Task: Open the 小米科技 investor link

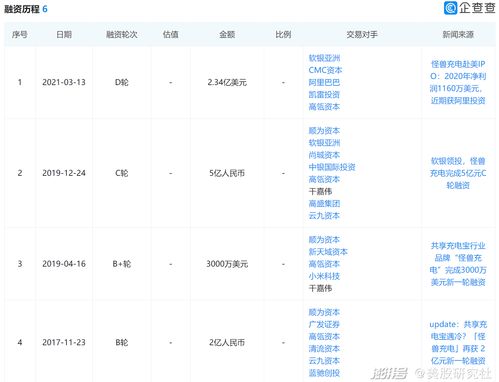Action: click(x=324, y=276)
